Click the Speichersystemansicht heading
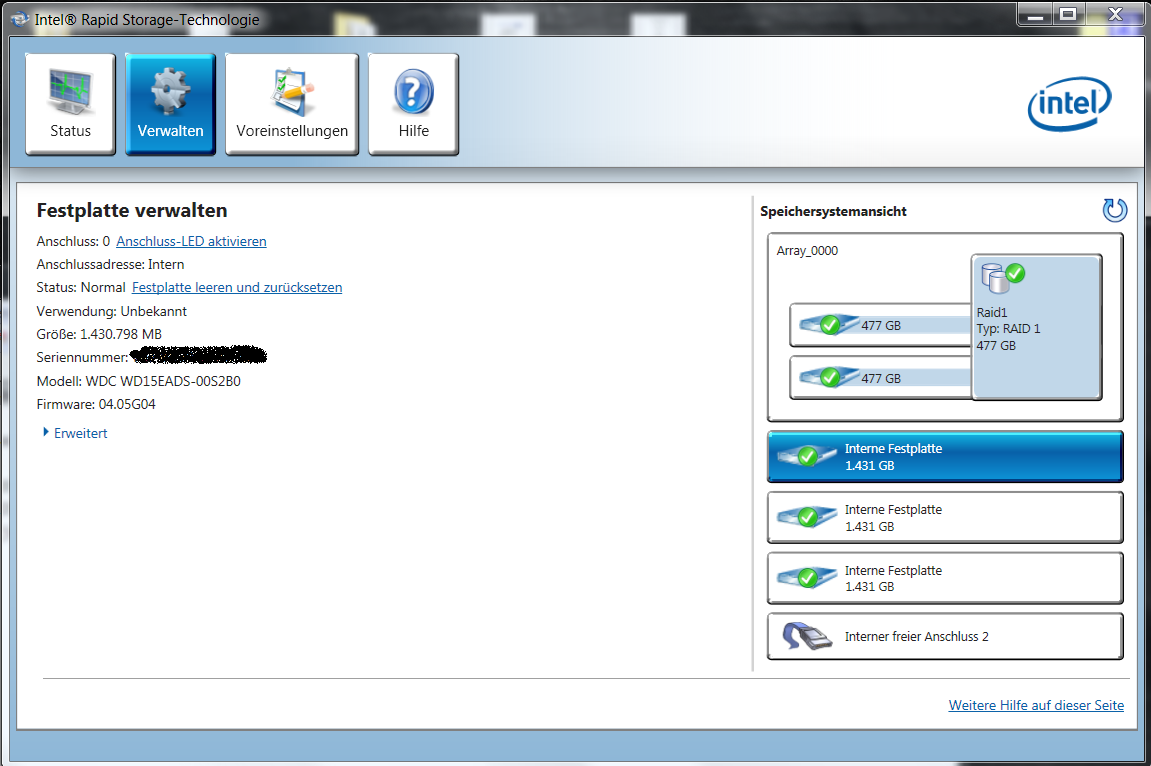 [833, 211]
